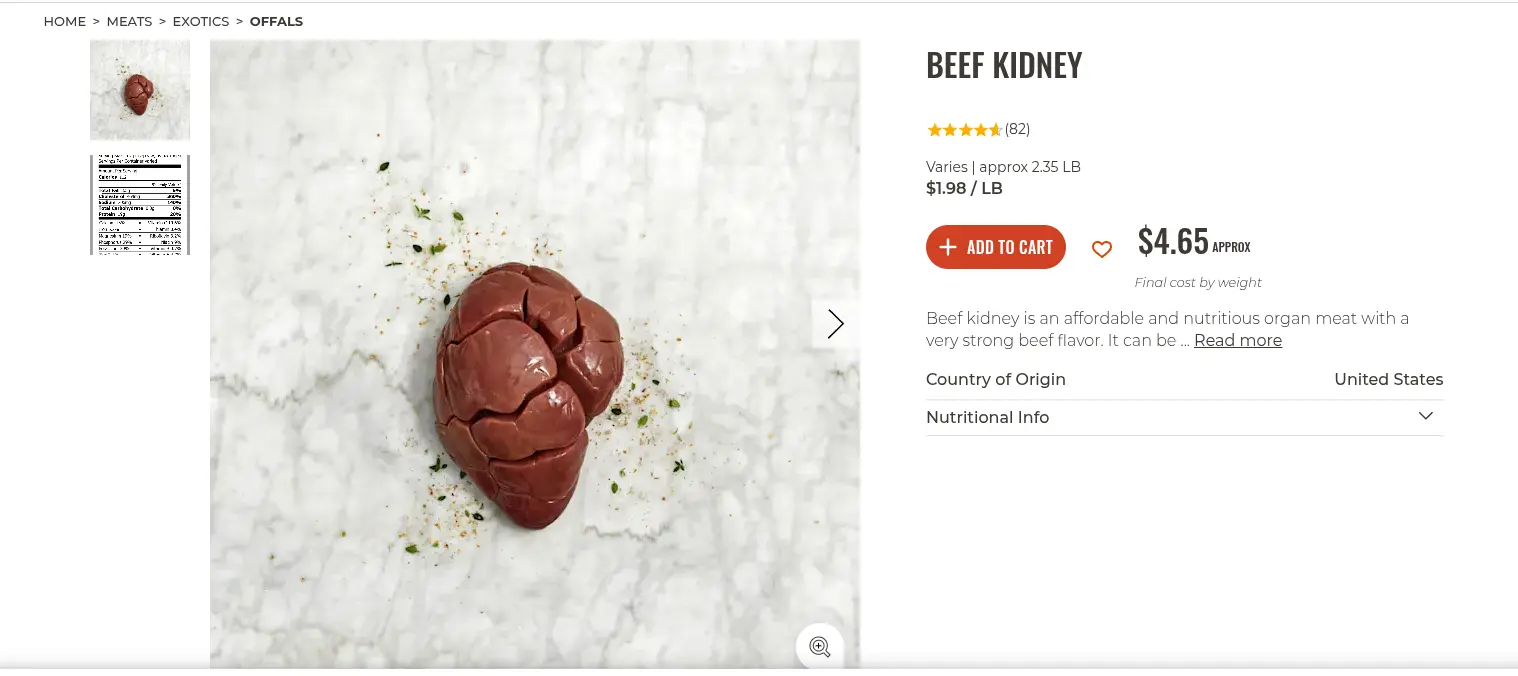Click the five-star rating icons
The height and width of the screenshot is (676, 1518).
(964, 129)
